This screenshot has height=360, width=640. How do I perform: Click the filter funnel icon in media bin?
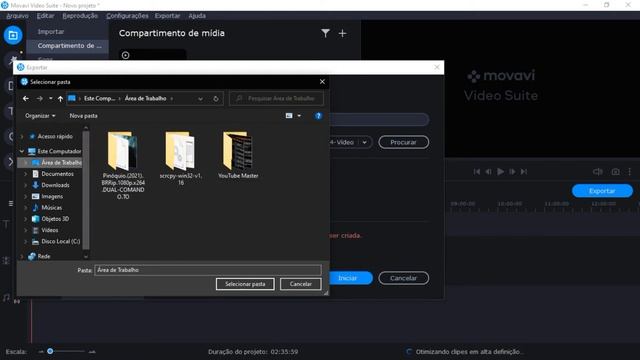(x=325, y=33)
